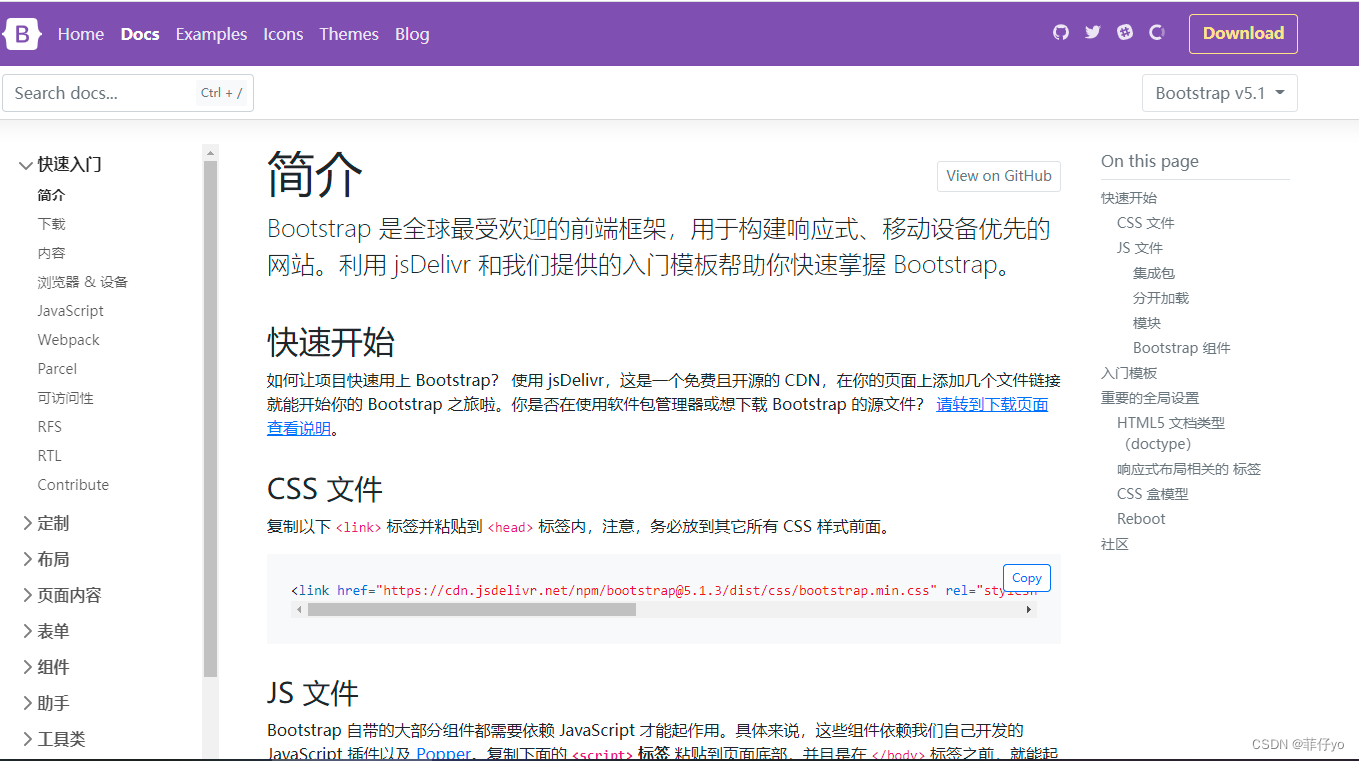This screenshot has width=1359, height=761.
Task: Open the Open Collective icon link
Action: point(1157,32)
